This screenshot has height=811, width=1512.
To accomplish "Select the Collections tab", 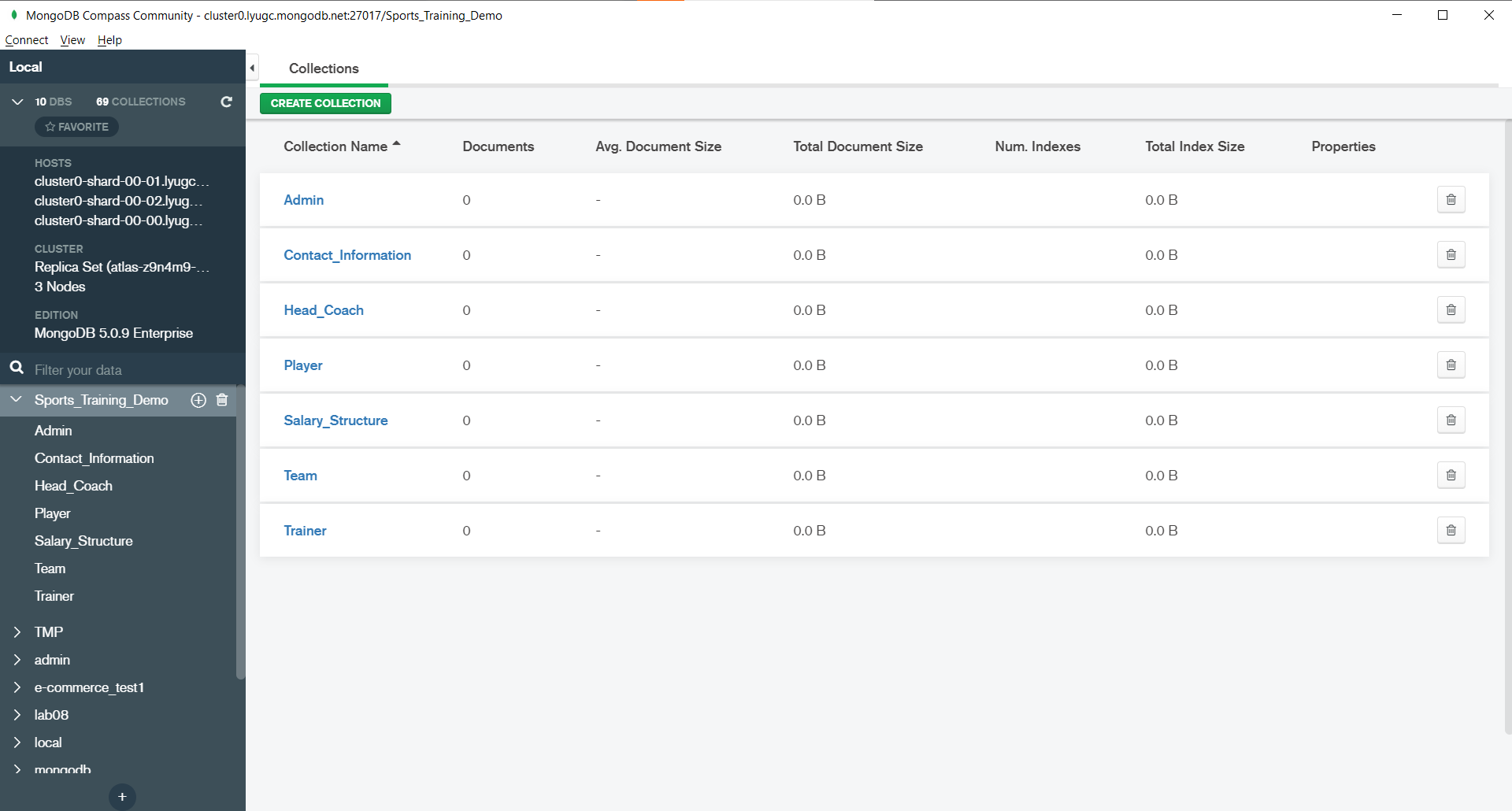I will (x=324, y=69).
